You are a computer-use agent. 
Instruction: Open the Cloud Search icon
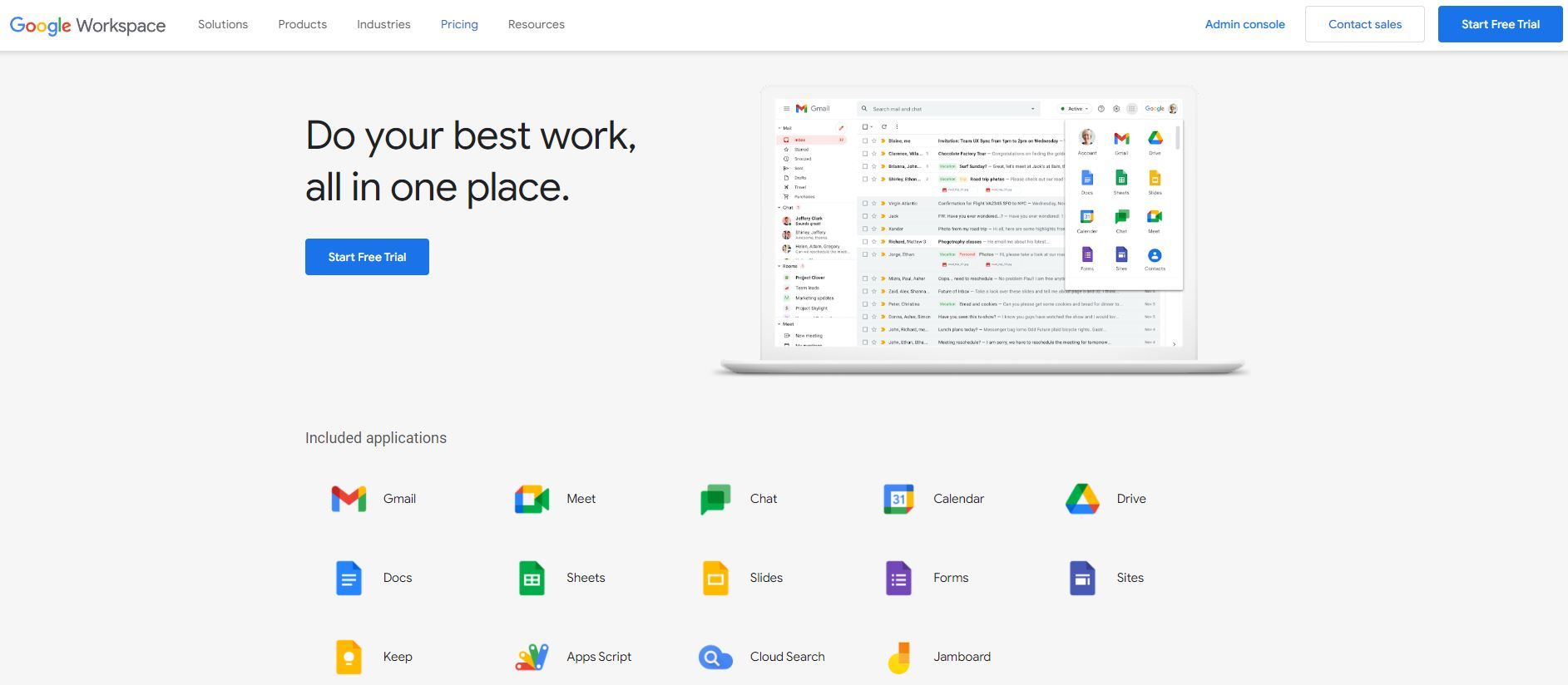tap(715, 658)
